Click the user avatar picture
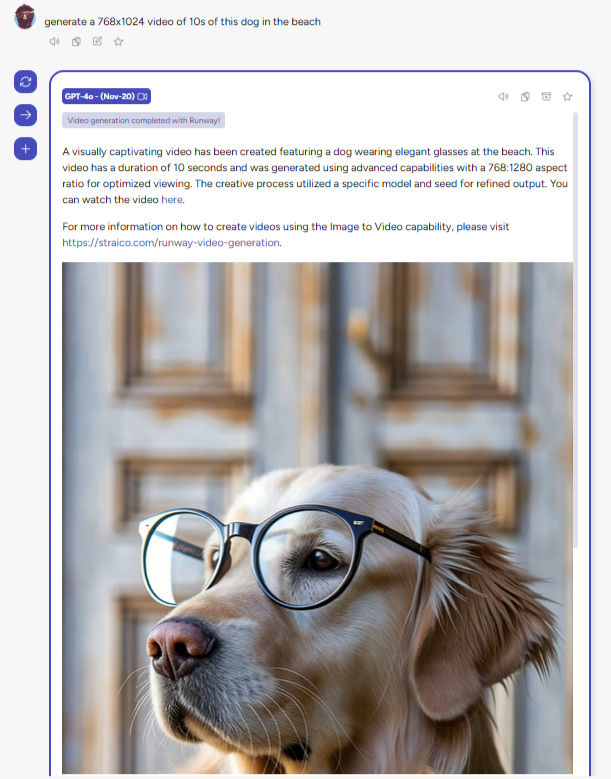 pos(24,17)
